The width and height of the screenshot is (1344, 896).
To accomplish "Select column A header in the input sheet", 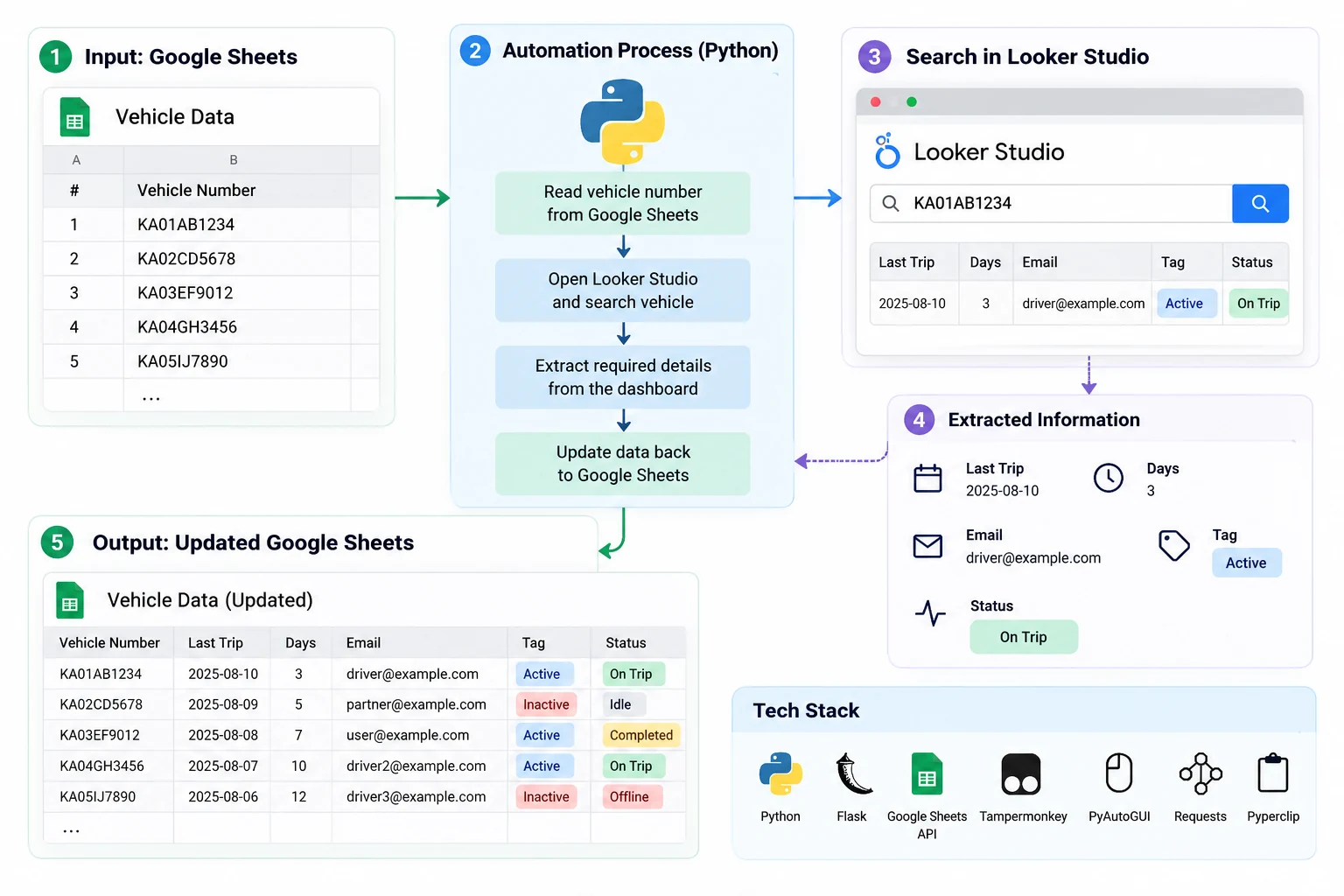I will click(76, 160).
